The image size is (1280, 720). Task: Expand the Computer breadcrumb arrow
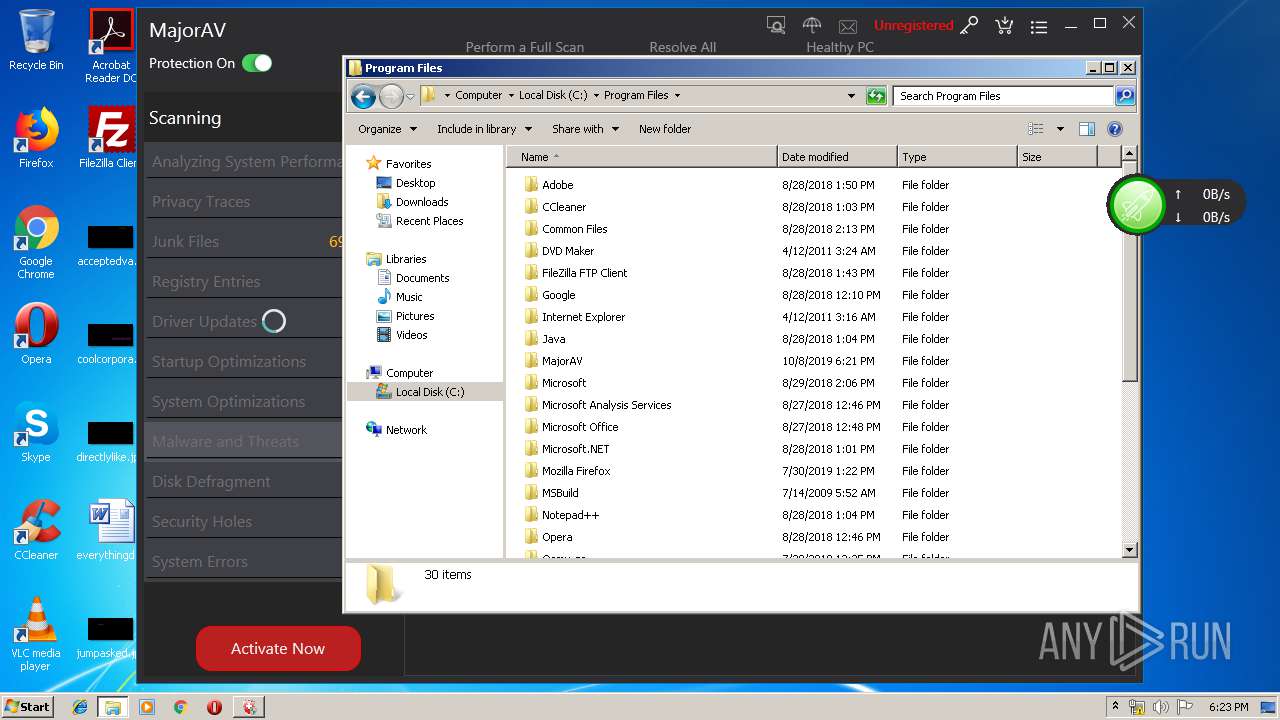[510, 96]
